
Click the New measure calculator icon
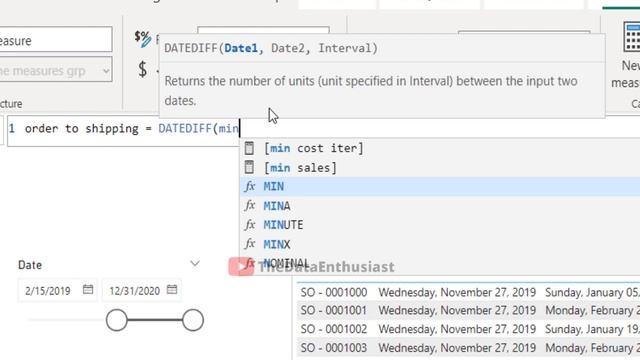pyautogui.click(x=632, y=37)
